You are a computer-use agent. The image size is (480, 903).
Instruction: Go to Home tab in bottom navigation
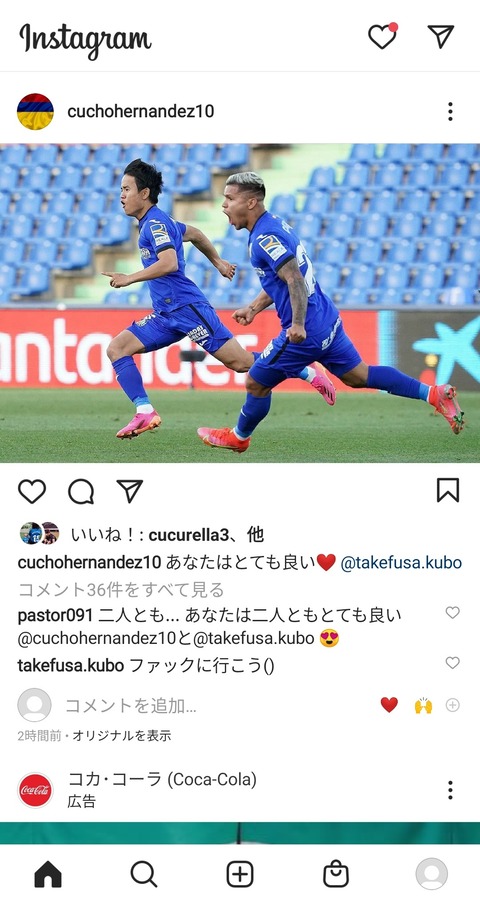(48, 874)
